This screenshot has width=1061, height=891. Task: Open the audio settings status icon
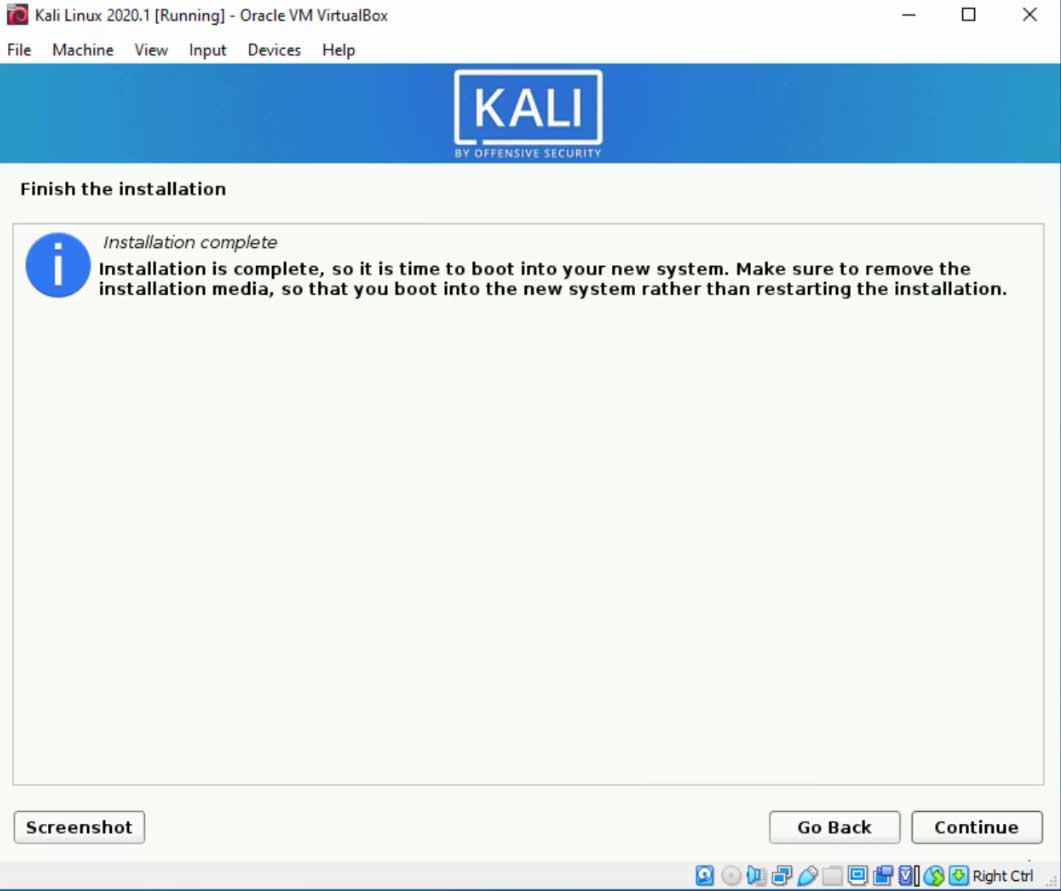756,875
